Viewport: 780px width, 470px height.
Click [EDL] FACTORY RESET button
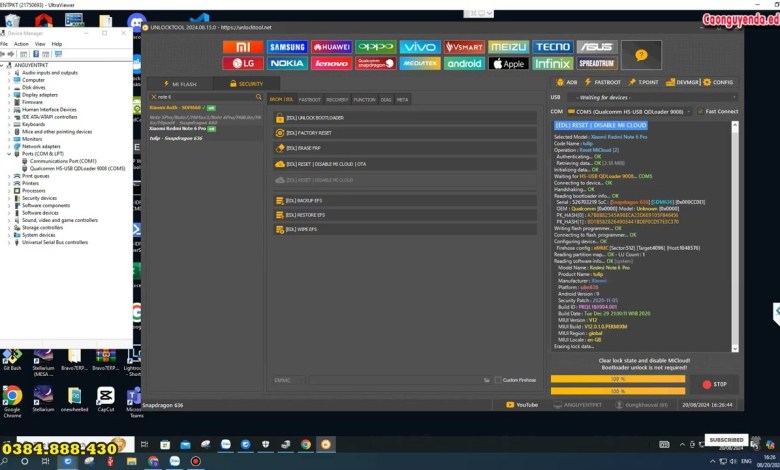pyautogui.click(x=404, y=133)
